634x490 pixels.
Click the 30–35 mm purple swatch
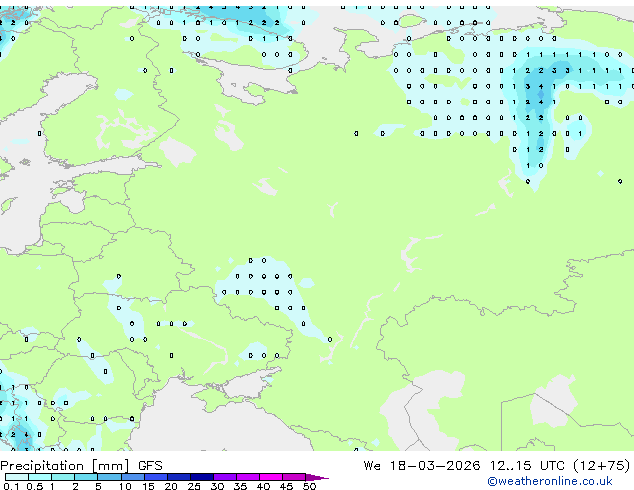tap(225, 477)
